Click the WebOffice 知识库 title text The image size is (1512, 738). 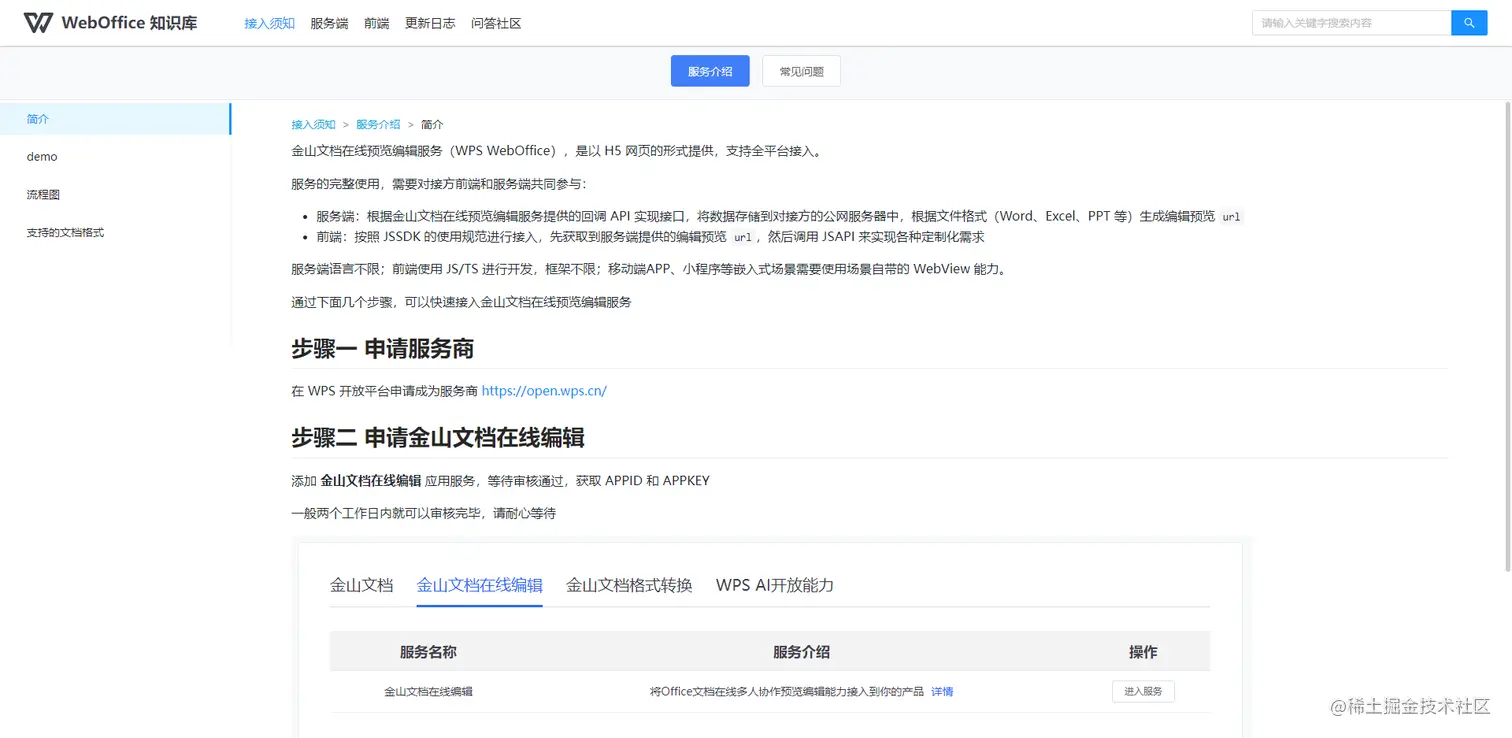pos(129,23)
